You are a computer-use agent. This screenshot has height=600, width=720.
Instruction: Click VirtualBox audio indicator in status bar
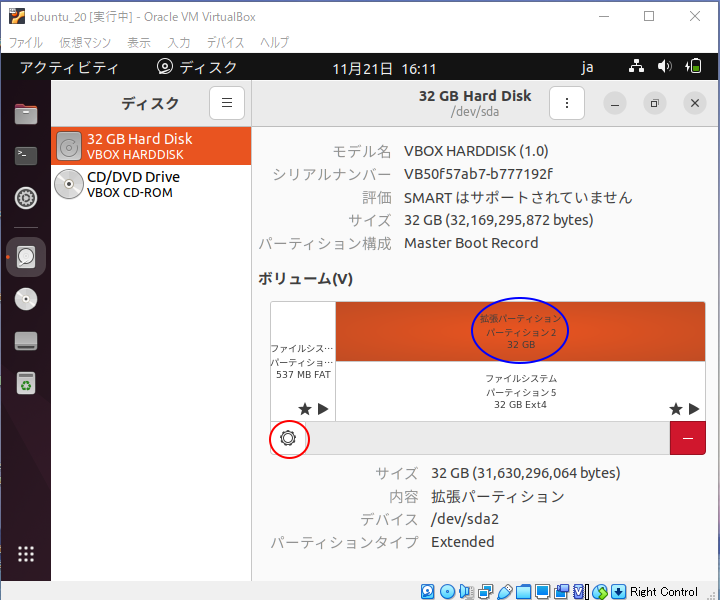pyautogui.click(x=467, y=591)
